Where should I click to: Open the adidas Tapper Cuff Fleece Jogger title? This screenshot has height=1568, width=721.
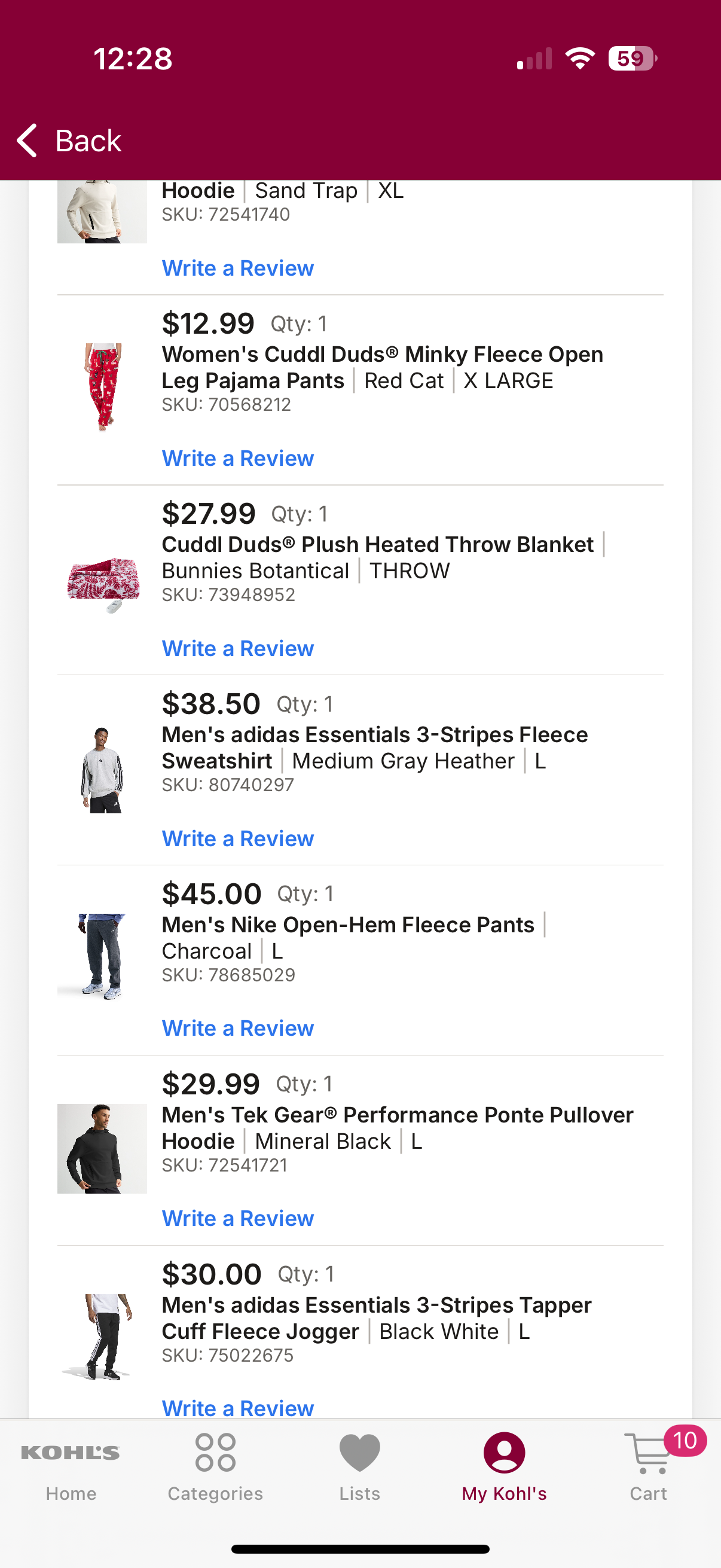click(376, 1318)
